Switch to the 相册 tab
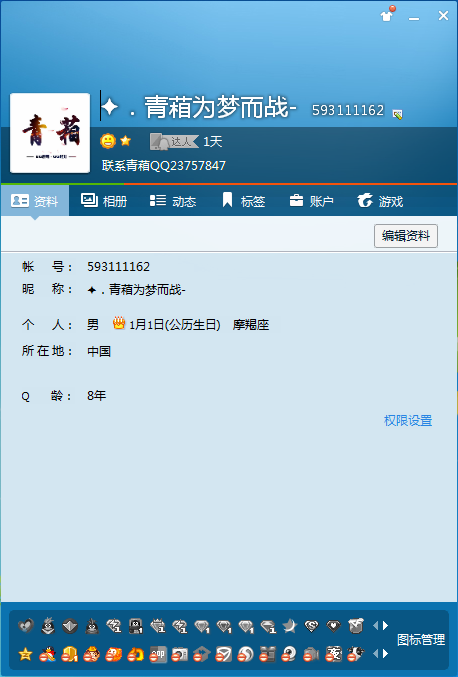Image resolution: width=458 pixels, height=677 pixels. (x=104, y=201)
